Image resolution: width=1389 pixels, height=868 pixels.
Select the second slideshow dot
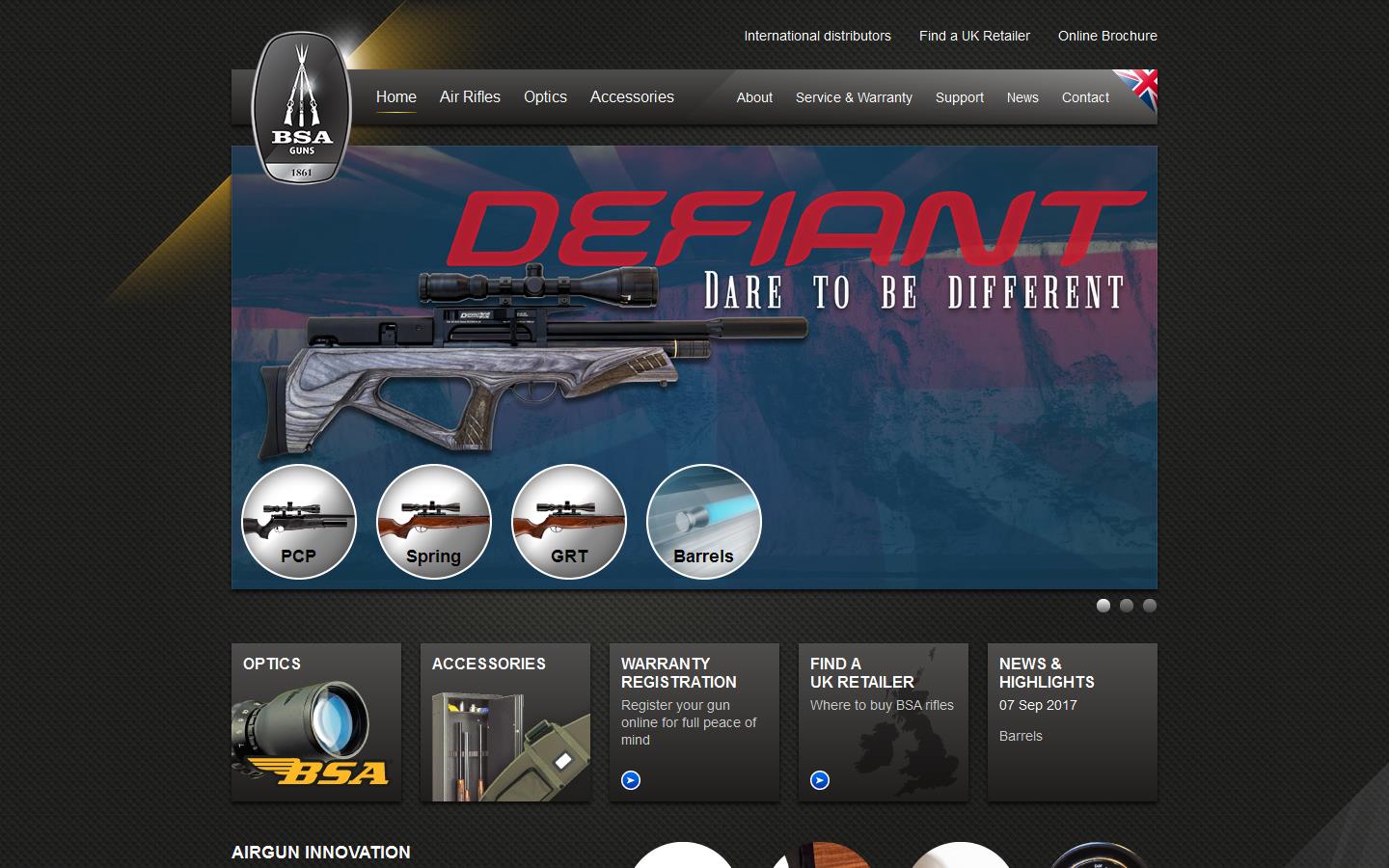pyautogui.click(x=1127, y=606)
